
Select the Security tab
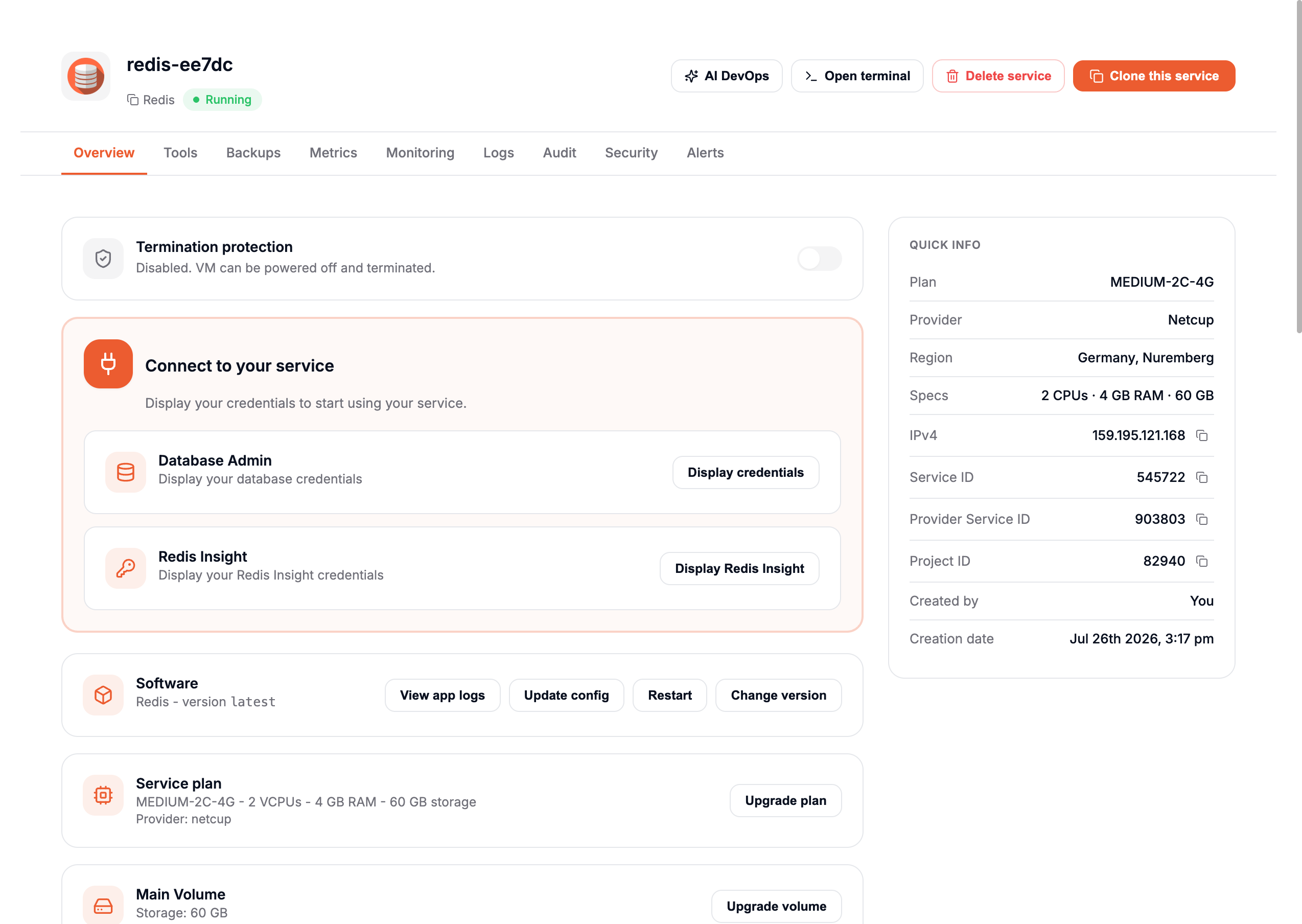(x=632, y=153)
